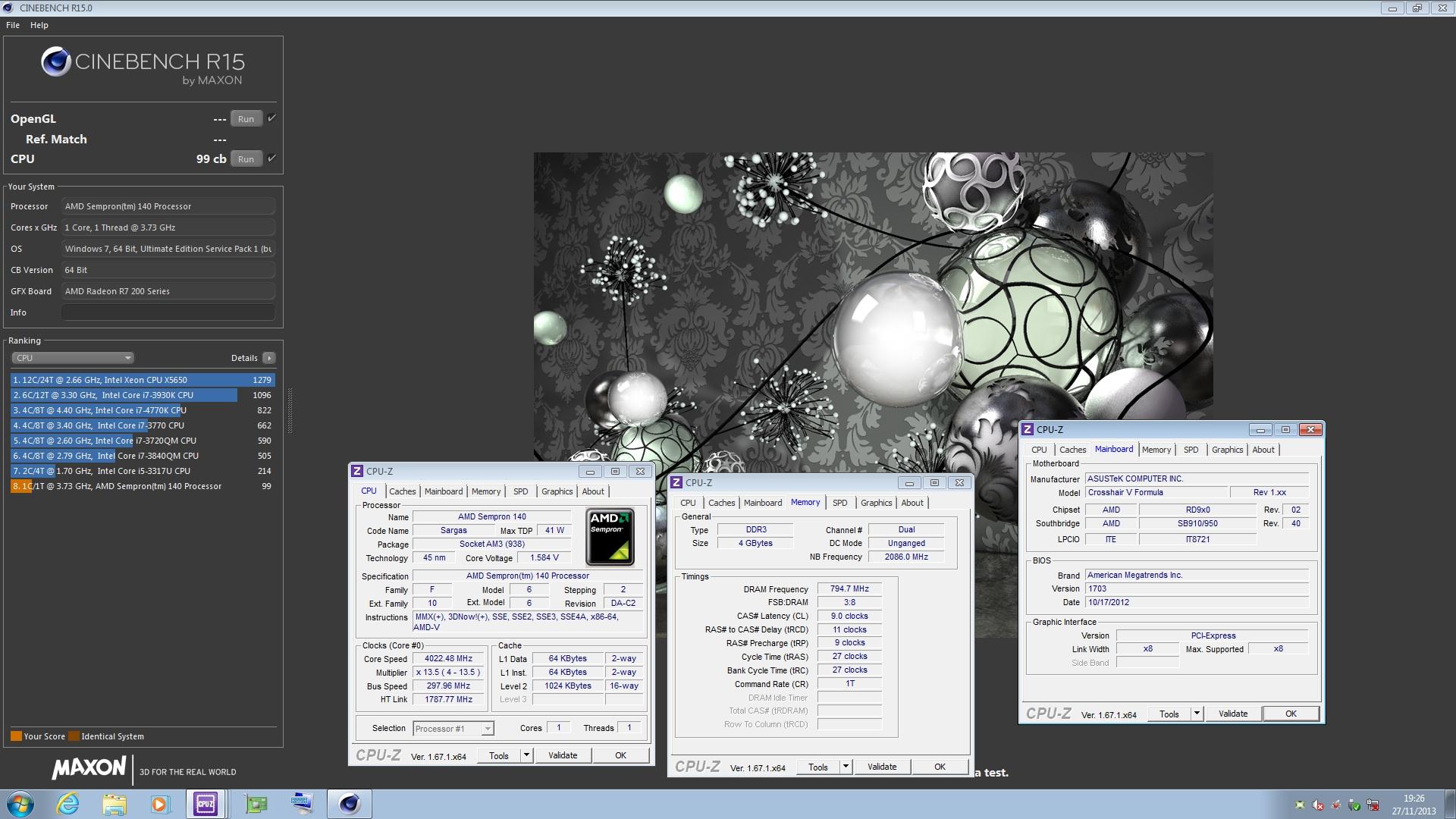1456x819 pixels.
Task: Click the Crosshair V Formula model field
Action: tap(1156, 492)
